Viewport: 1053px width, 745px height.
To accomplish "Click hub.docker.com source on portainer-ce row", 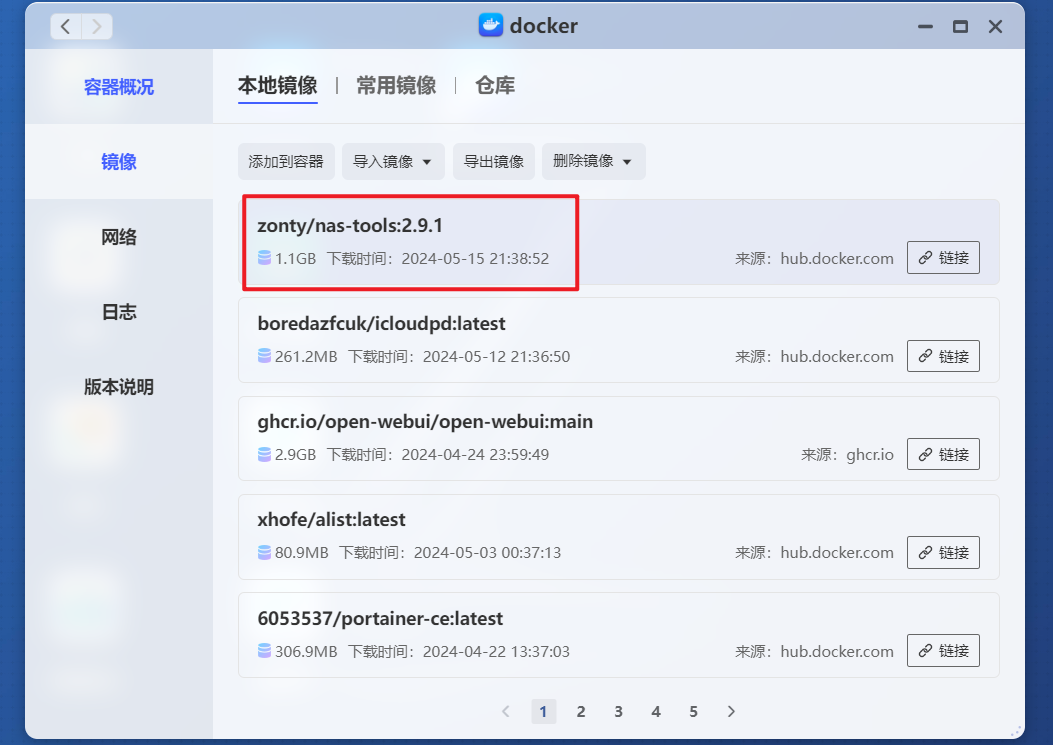I will (837, 652).
